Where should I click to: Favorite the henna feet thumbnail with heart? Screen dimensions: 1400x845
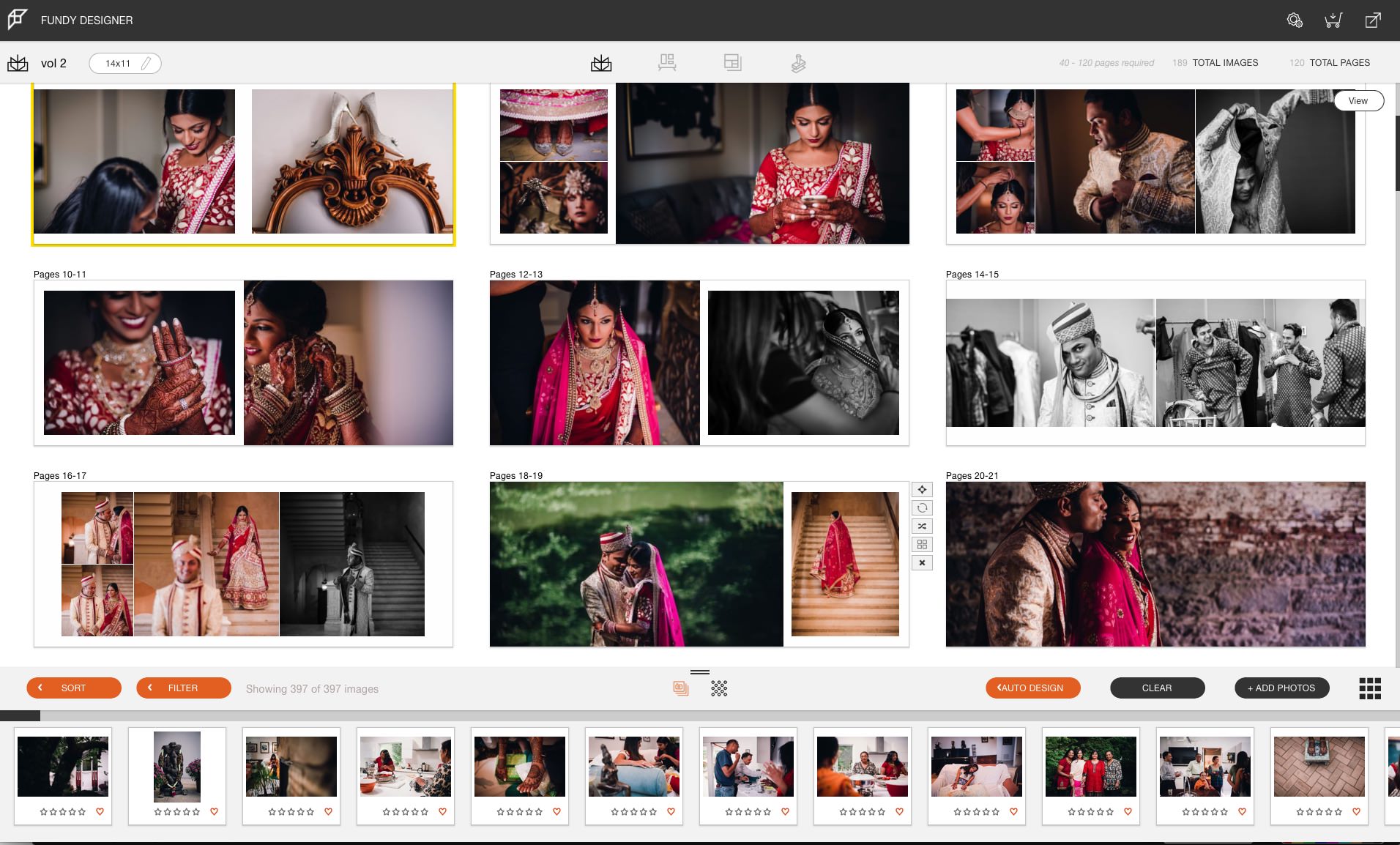tap(557, 811)
